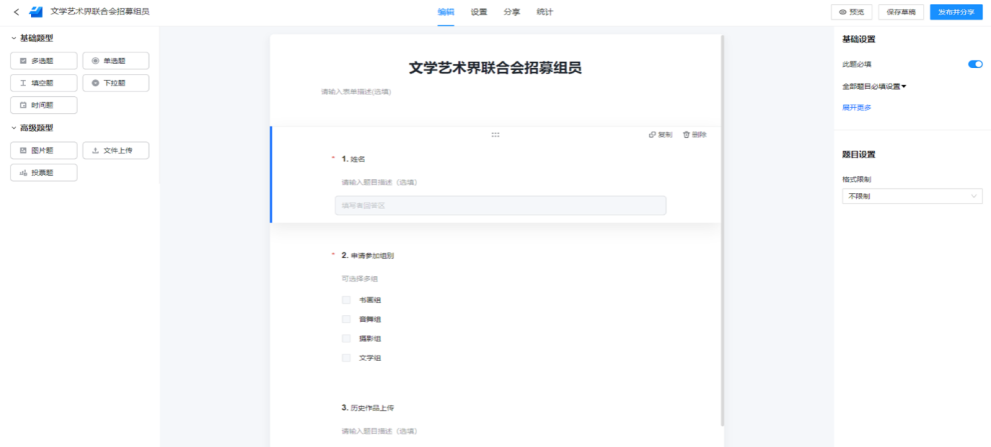Add a 时间题 (time) question
The image size is (991, 447).
click(x=43, y=104)
